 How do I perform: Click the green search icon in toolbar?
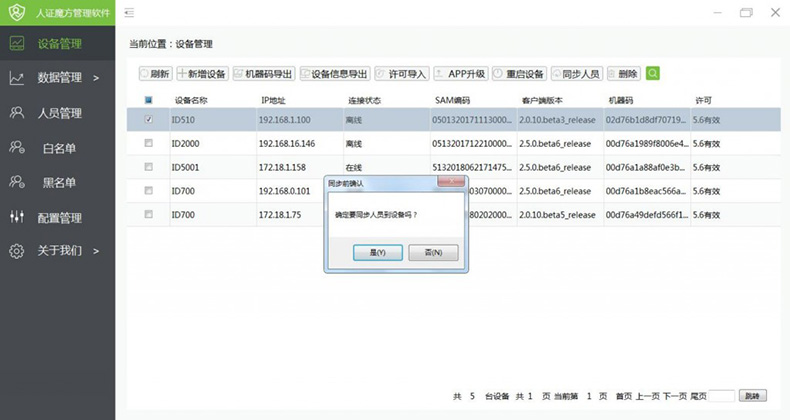point(653,74)
